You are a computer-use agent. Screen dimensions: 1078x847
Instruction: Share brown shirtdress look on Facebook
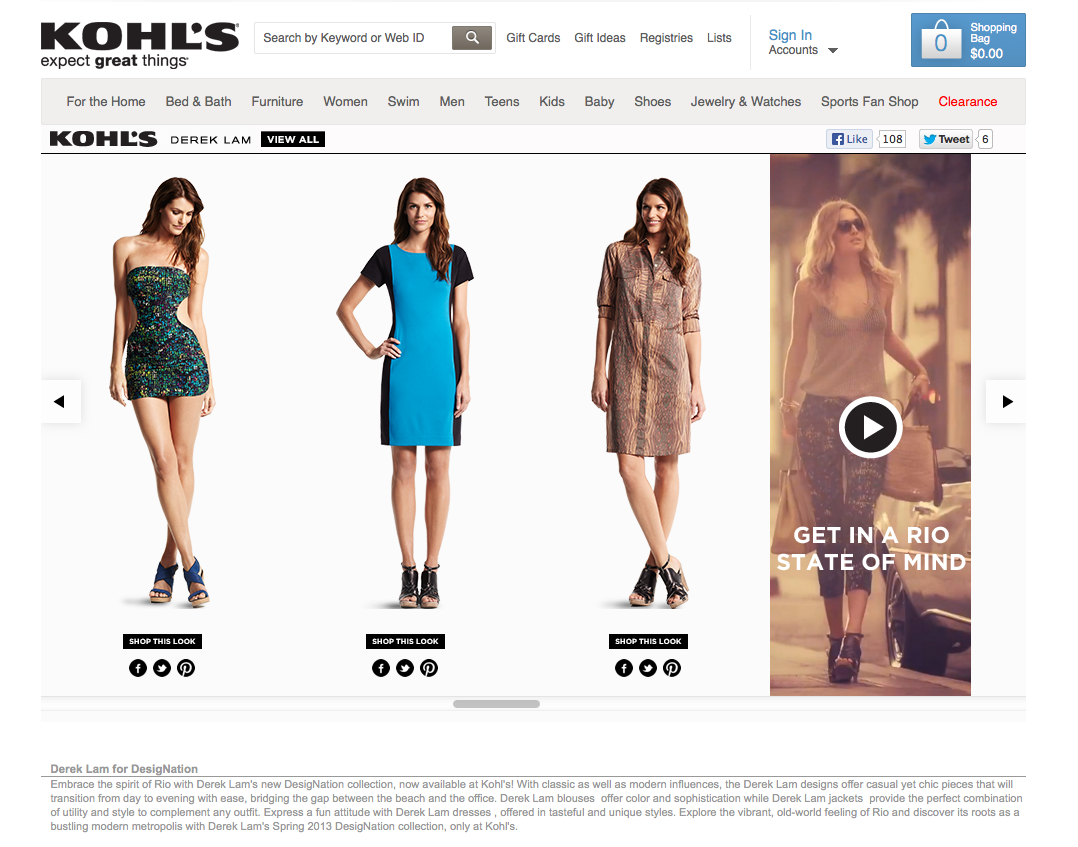[x=624, y=668]
